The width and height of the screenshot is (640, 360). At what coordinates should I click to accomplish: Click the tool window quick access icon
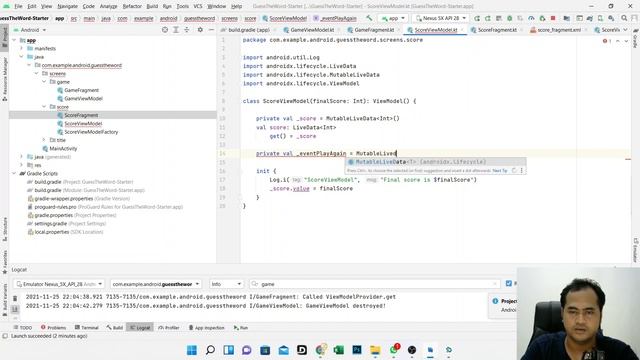click(5, 336)
